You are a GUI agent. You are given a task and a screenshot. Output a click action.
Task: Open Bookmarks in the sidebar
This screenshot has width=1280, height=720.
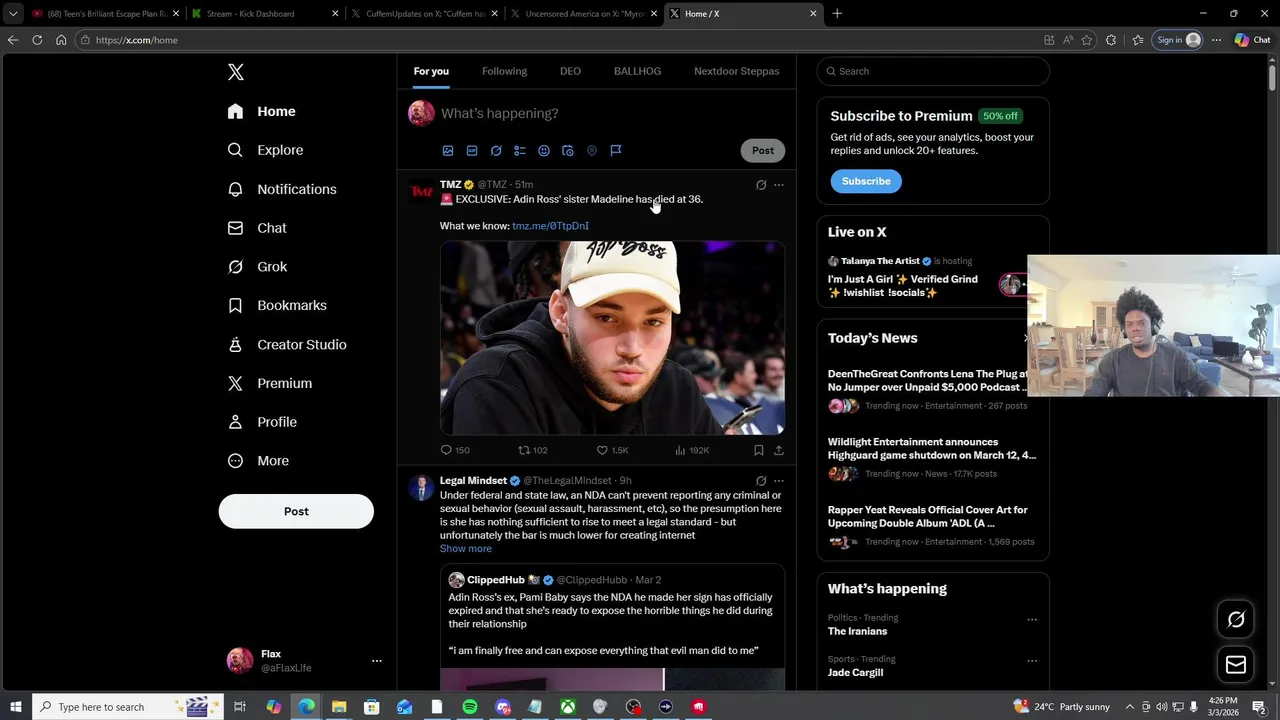point(277,306)
